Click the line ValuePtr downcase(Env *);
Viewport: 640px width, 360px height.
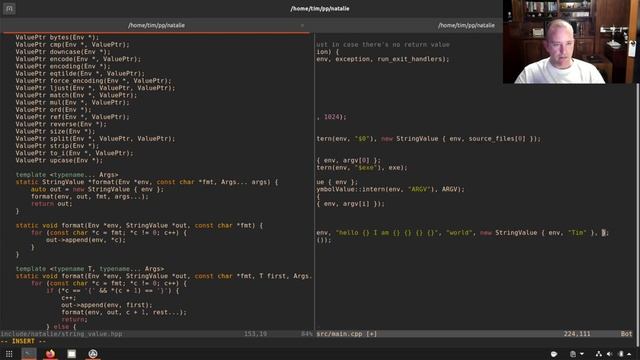tap(63, 52)
